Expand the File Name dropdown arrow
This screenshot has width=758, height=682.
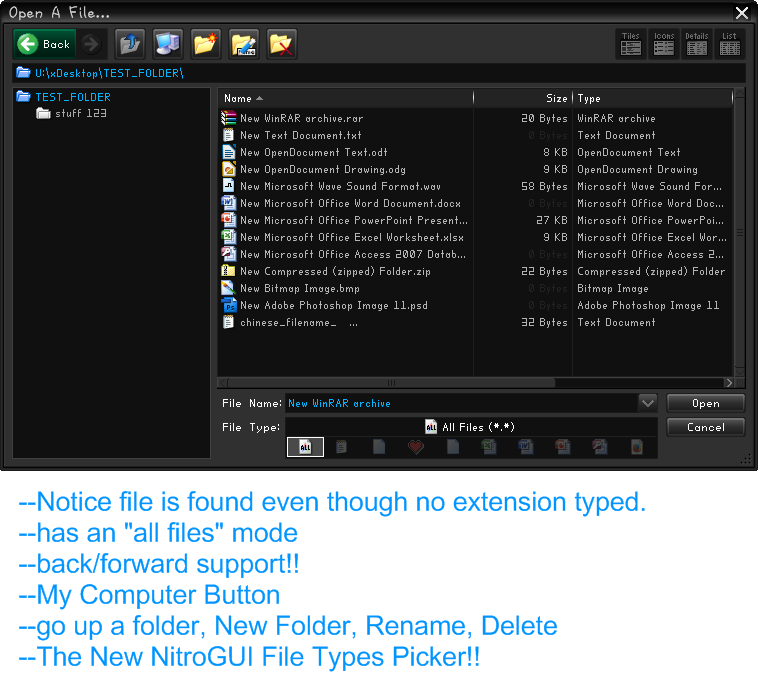coord(647,403)
